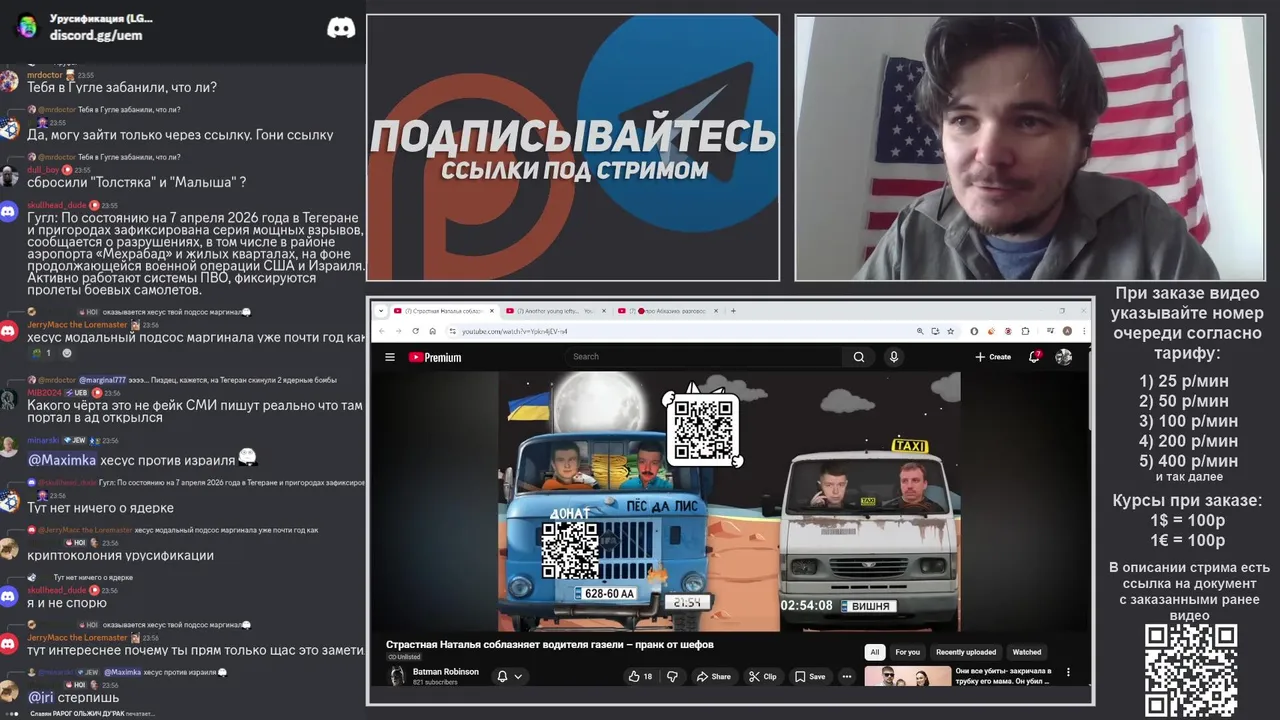Open the browser home page
Image resolution: width=1280 pixels, height=720 pixels.
point(432,331)
